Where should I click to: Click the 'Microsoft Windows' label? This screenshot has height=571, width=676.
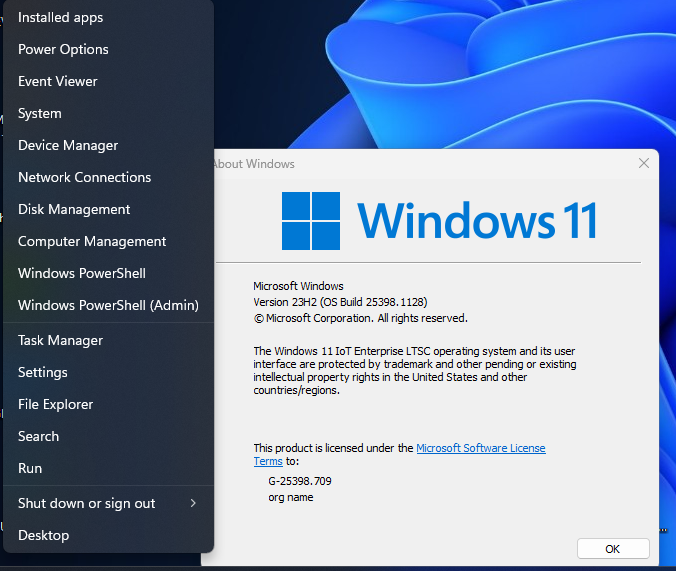tap(298, 286)
